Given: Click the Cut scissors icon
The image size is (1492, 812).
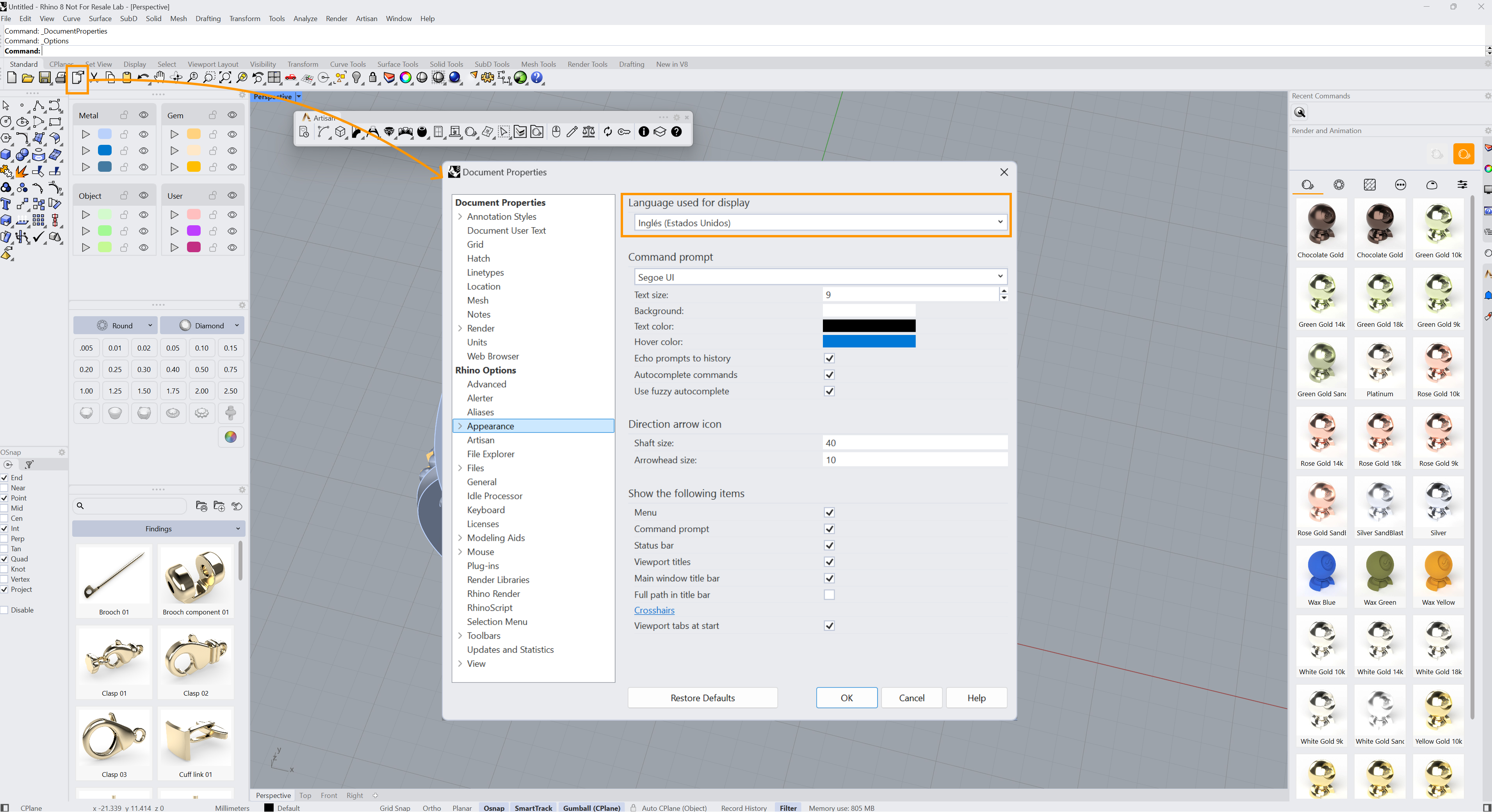Looking at the screenshot, I should point(94,78).
